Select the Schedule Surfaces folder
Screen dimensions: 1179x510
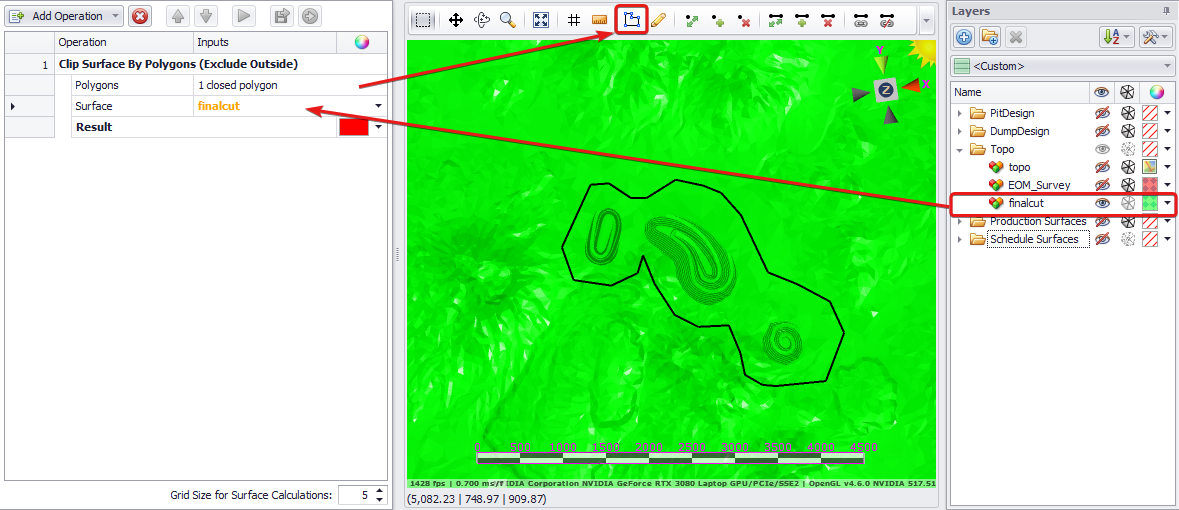tap(1034, 239)
